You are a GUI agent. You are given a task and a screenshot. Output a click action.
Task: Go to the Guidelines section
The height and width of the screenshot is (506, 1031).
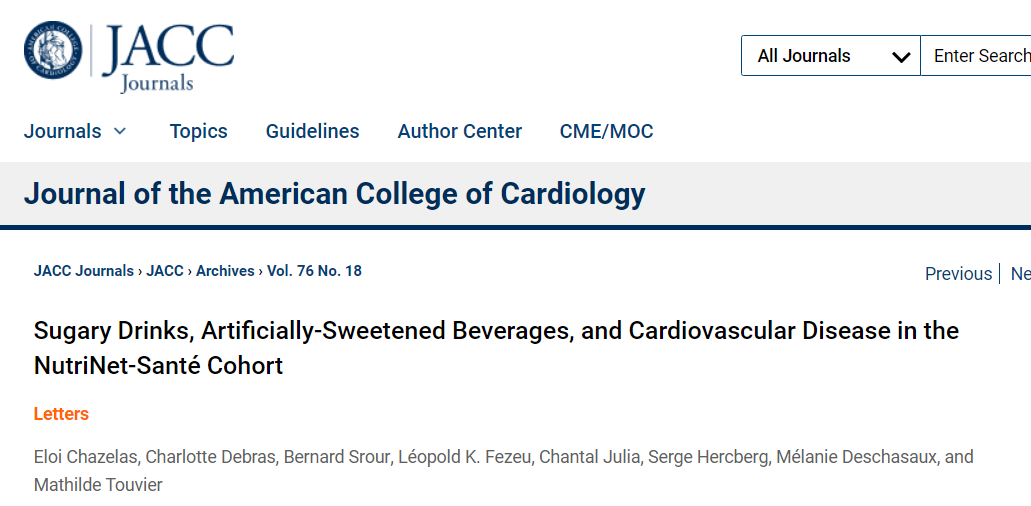click(312, 131)
